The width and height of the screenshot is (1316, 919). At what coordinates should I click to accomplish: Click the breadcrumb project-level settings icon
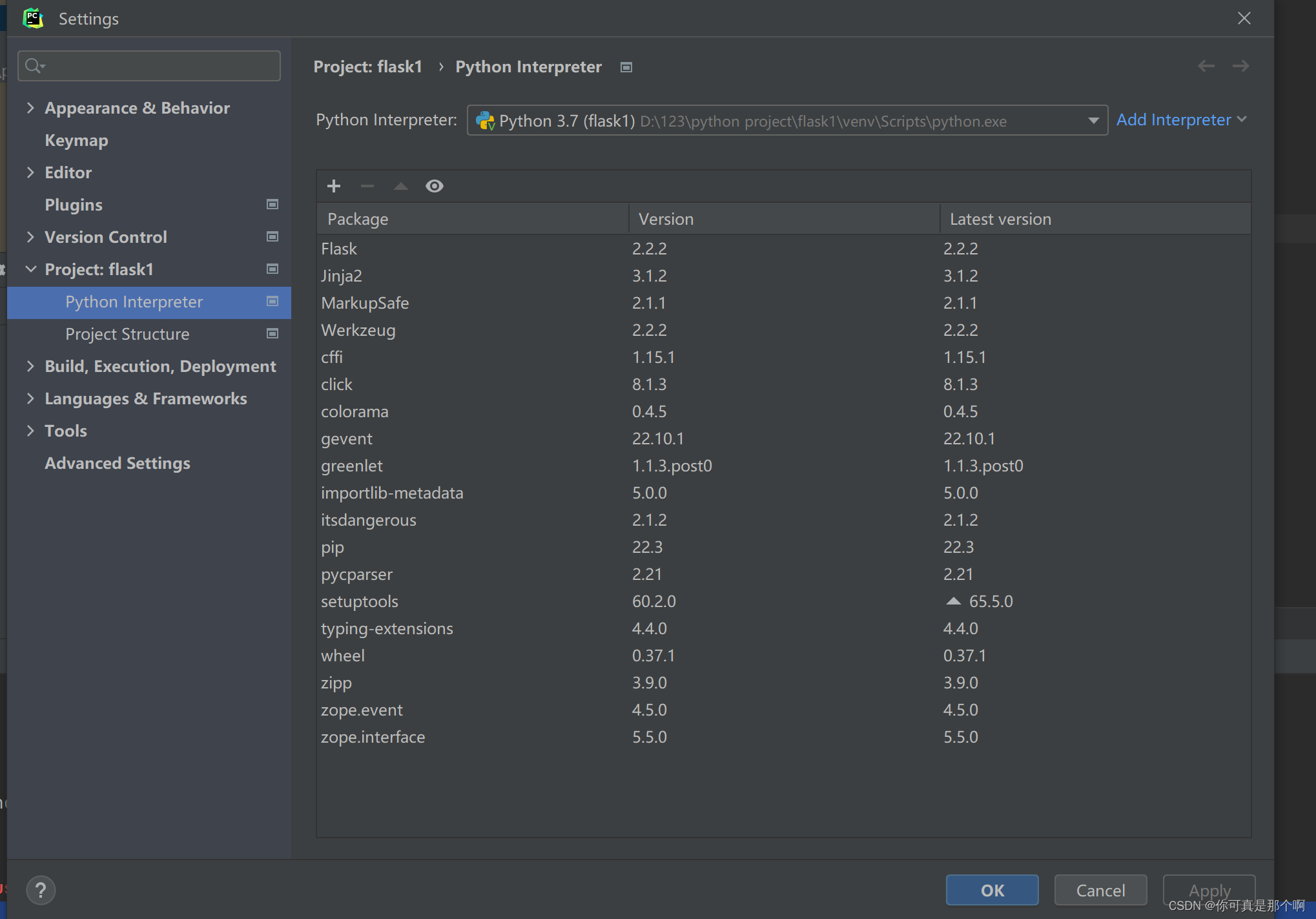pos(626,67)
